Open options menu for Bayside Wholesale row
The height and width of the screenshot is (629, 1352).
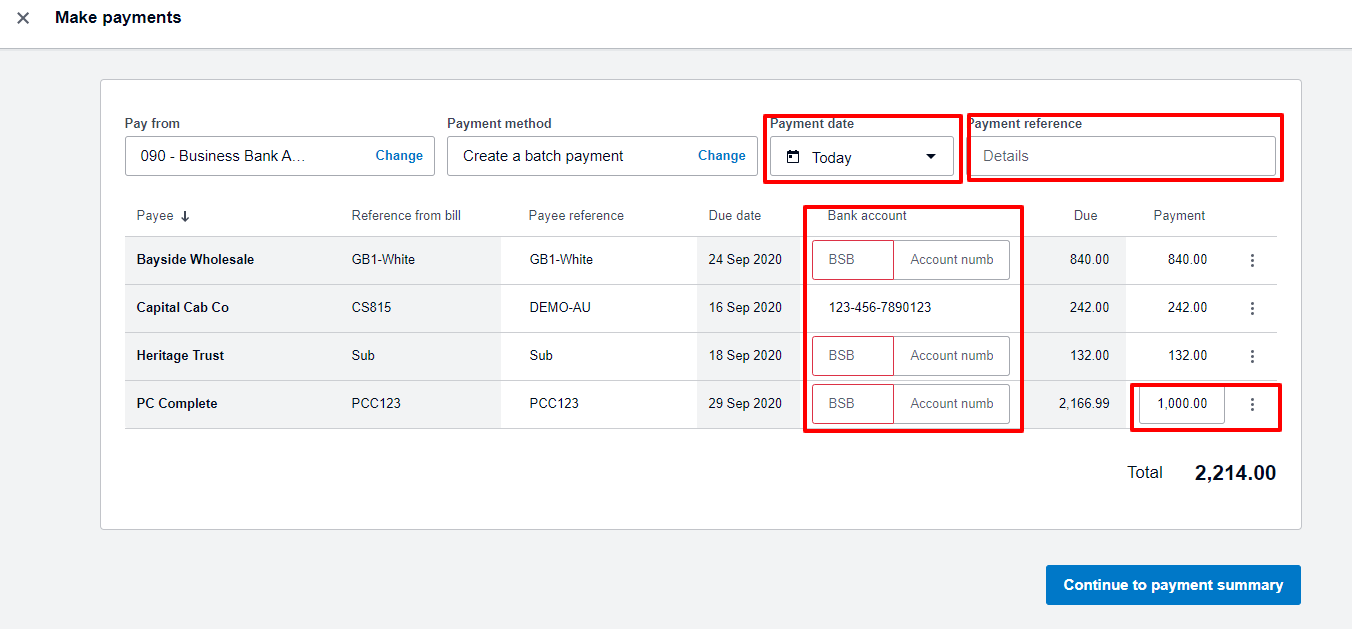point(1252,259)
